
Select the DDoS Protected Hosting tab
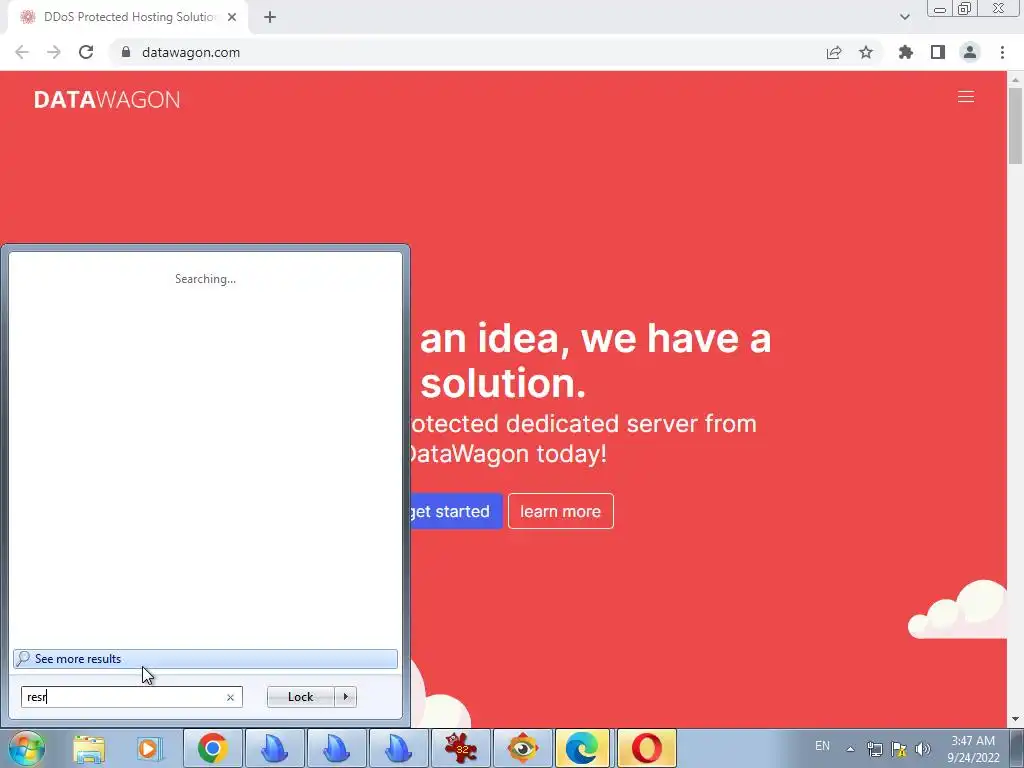pyautogui.click(x=127, y=17)
